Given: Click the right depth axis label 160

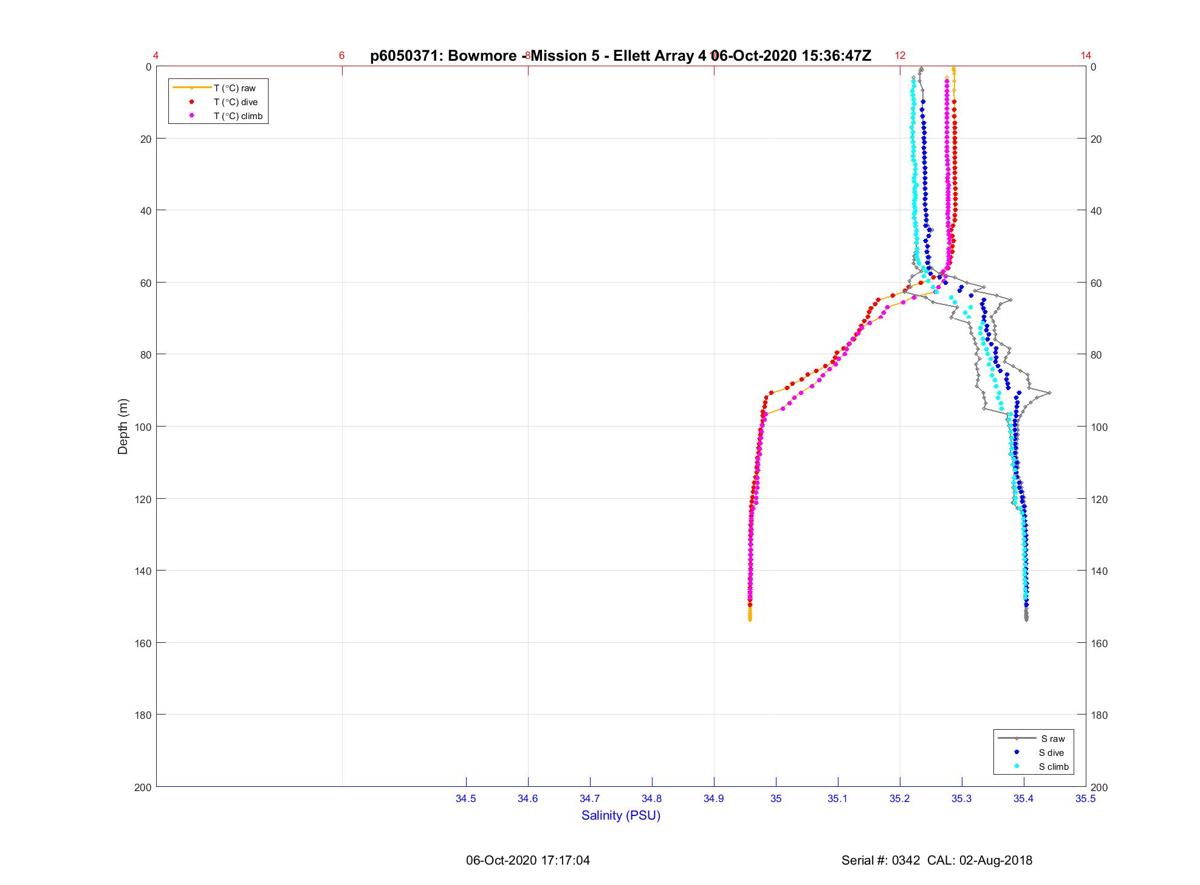Looking at the screenshot, I should tap(1101, 643).
